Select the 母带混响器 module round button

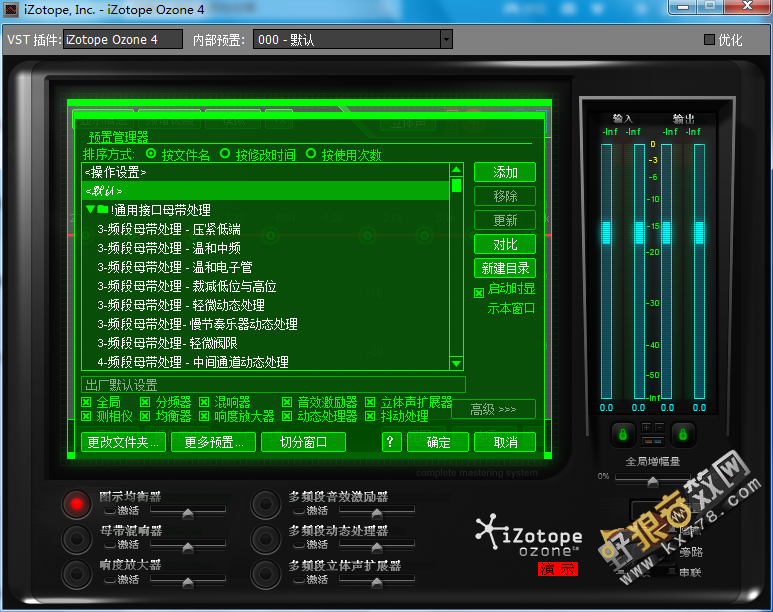pos(76,539)
